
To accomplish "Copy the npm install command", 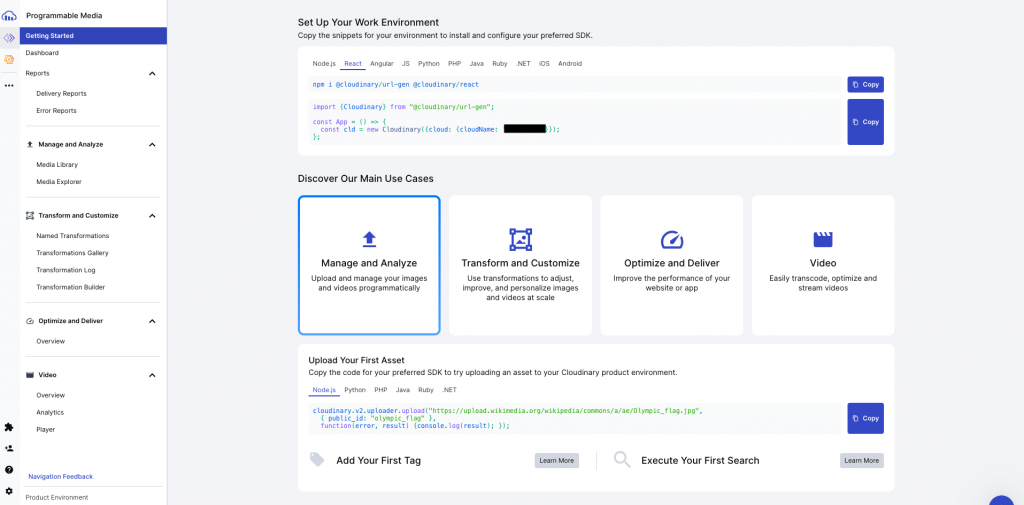I will tap(865, 84).
